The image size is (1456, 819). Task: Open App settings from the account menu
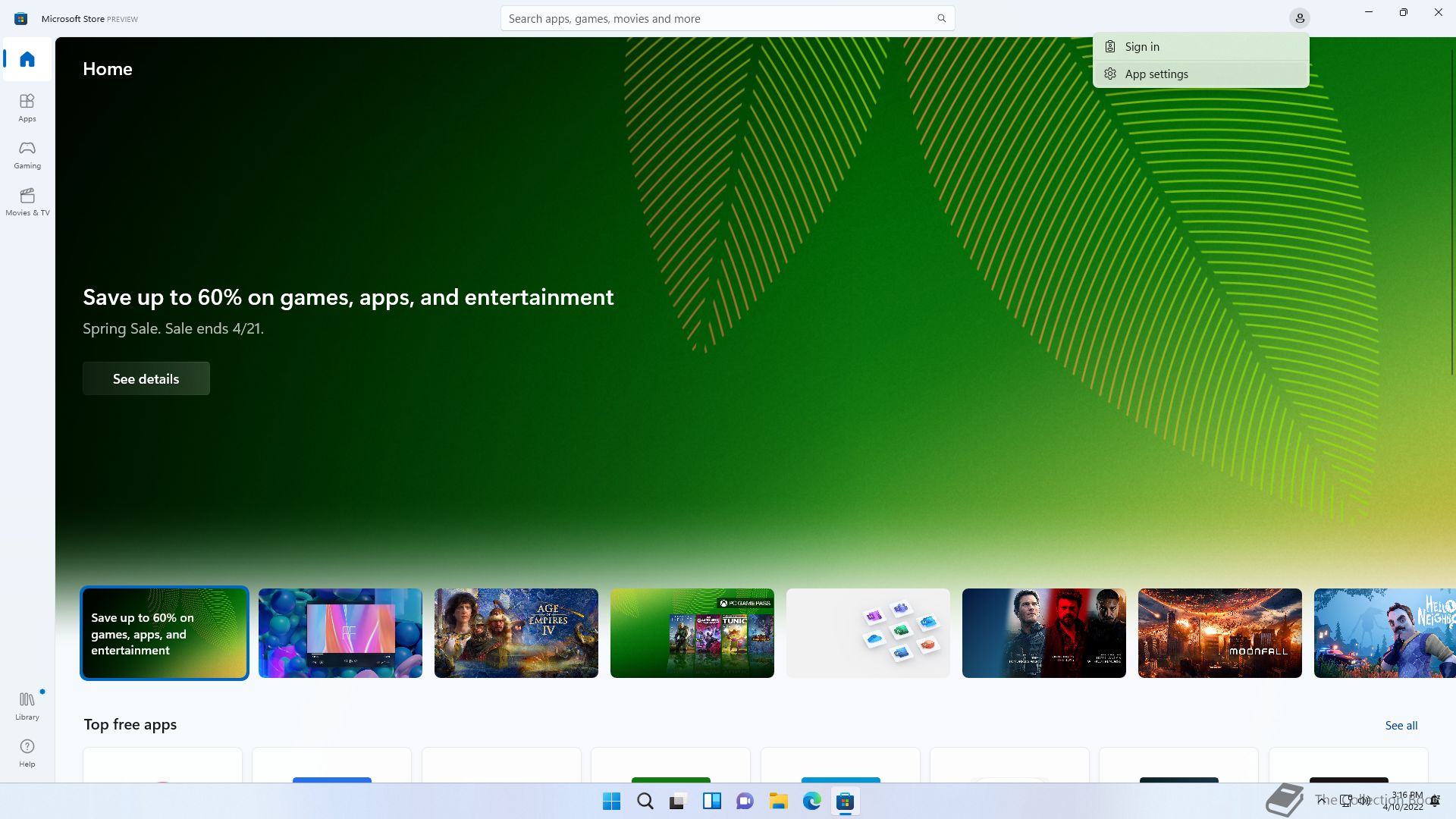[1200, 74]
